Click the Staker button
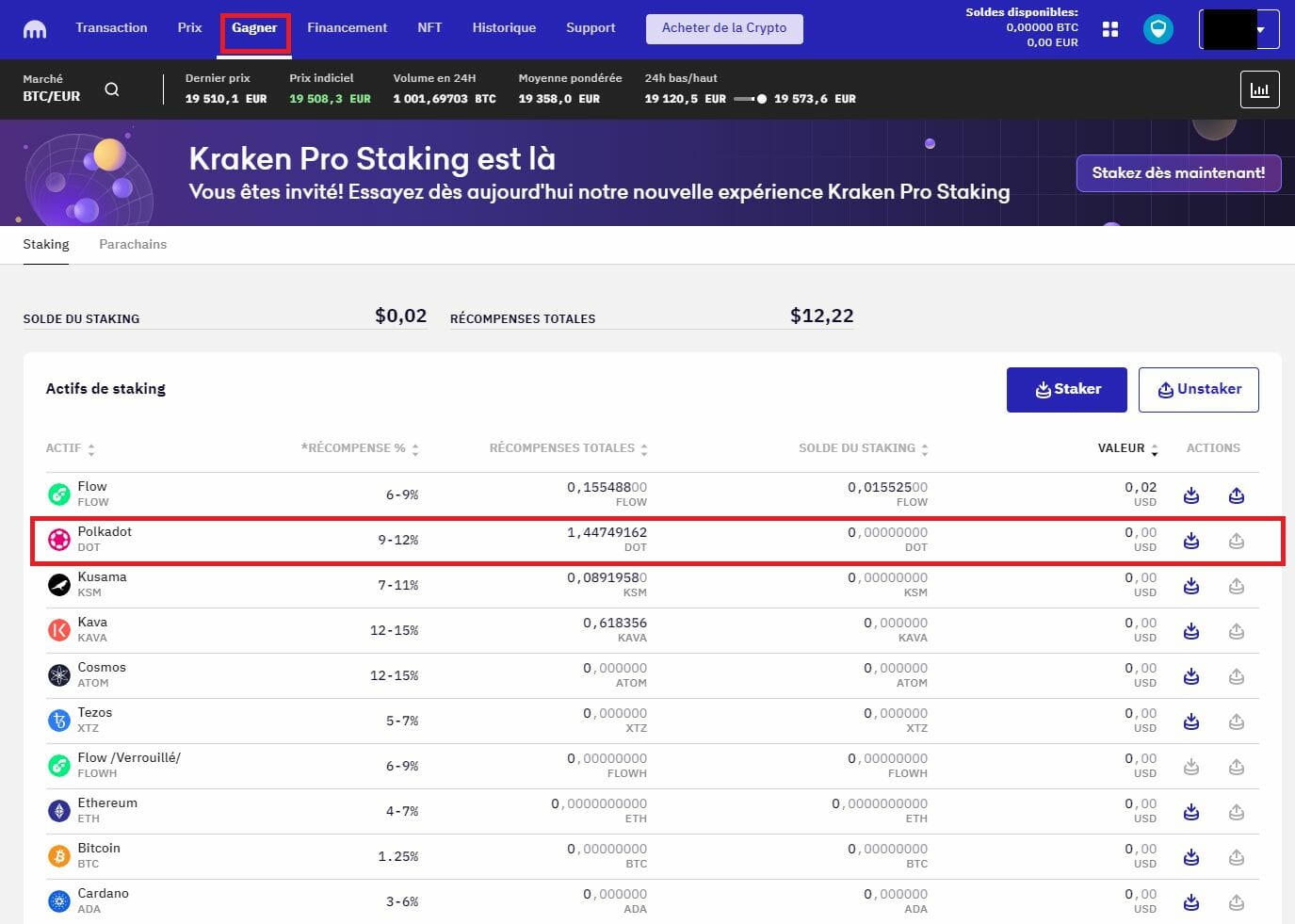Image resolution: width=1295 pixels, height=924 pixels. pyautogui.click(x=1067, y=390)
